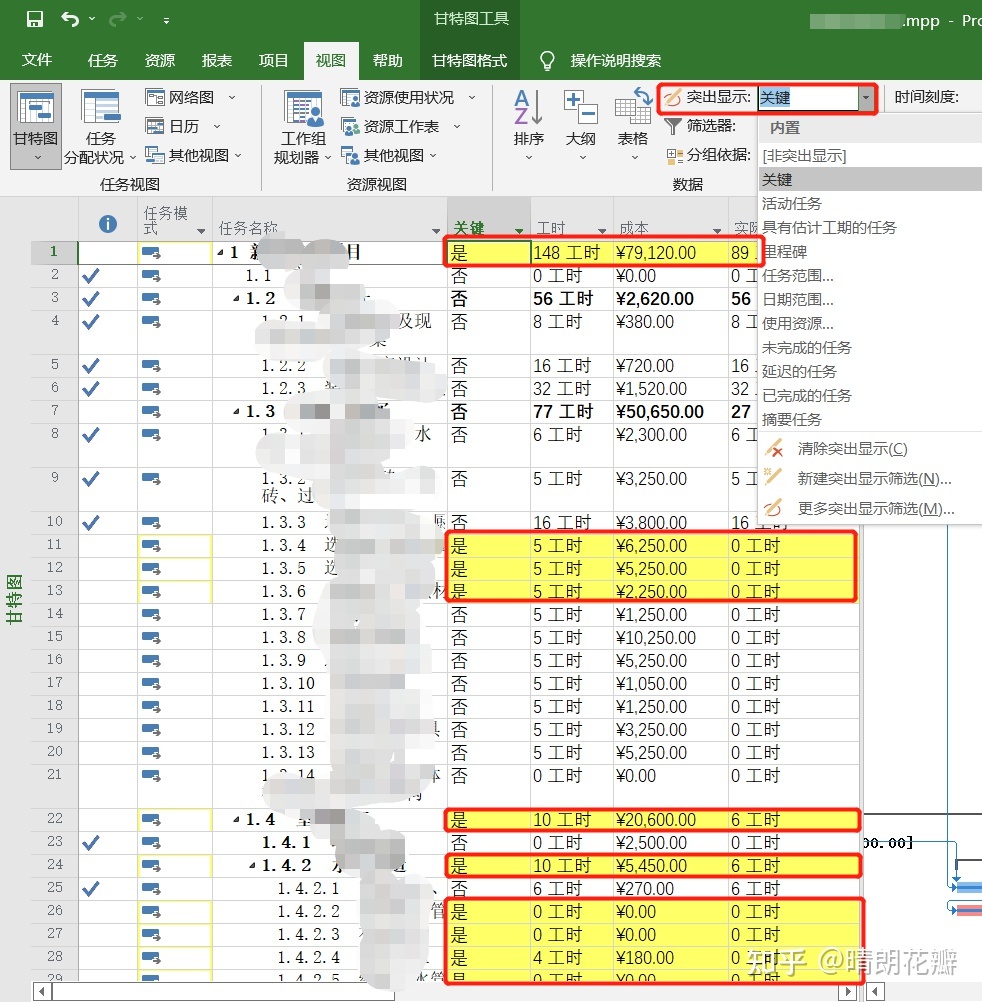Open Other Views under task views

coord(193,155)
